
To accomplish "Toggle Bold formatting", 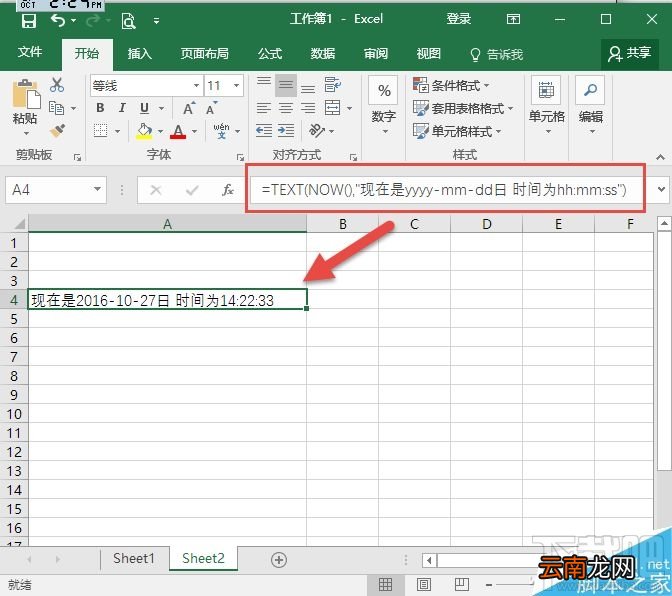I will coord(100,108).
